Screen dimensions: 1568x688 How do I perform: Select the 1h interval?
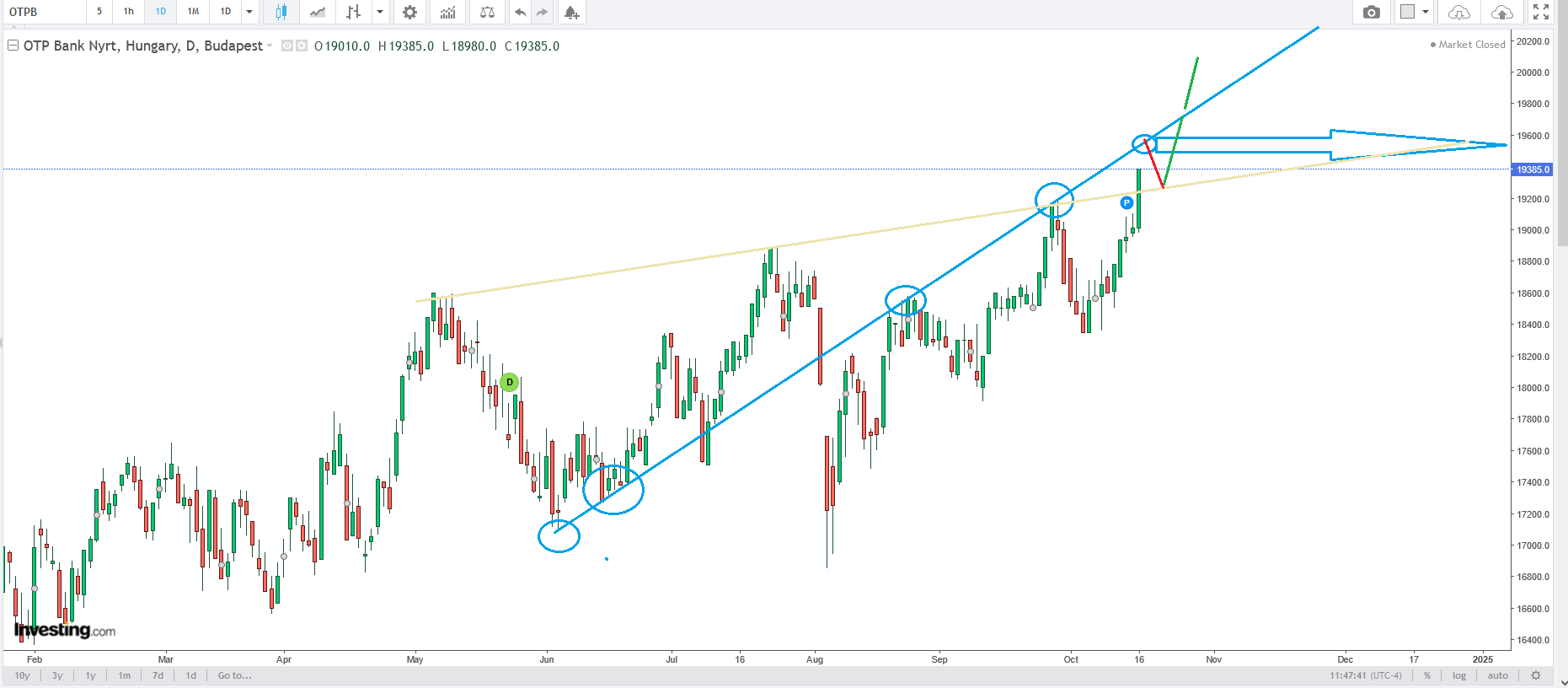coord(129,12)
